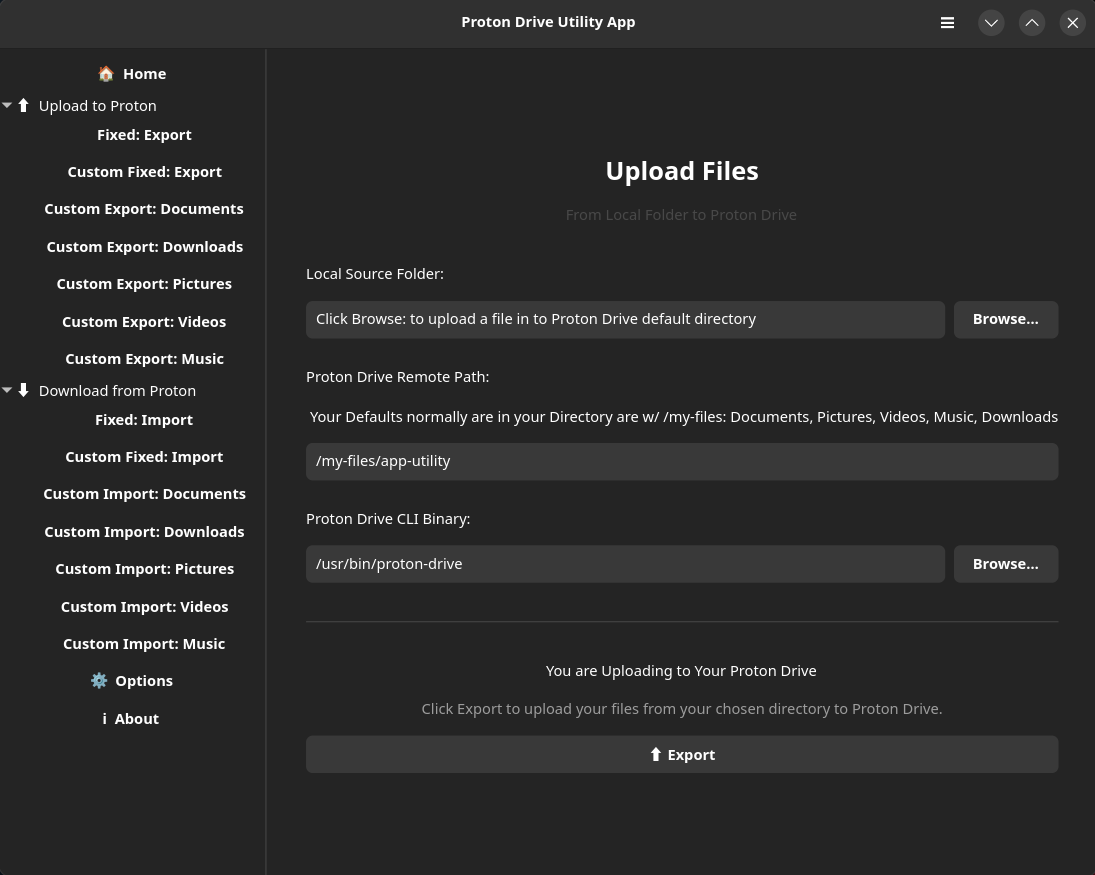This screenshot has width=1095, height=875.
Task: Click Upload to Proton section header
Action: pos(98,105)
